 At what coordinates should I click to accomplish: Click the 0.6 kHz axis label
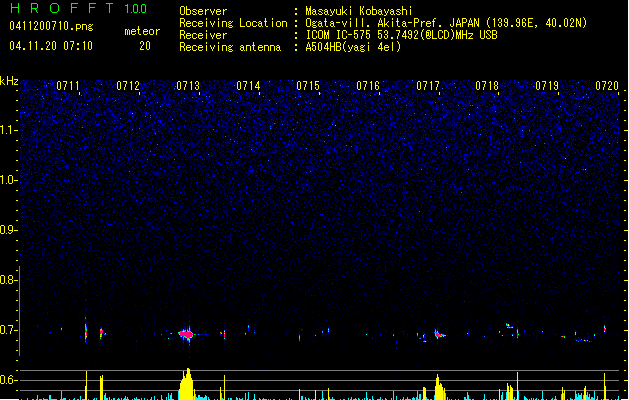(7, 380)
